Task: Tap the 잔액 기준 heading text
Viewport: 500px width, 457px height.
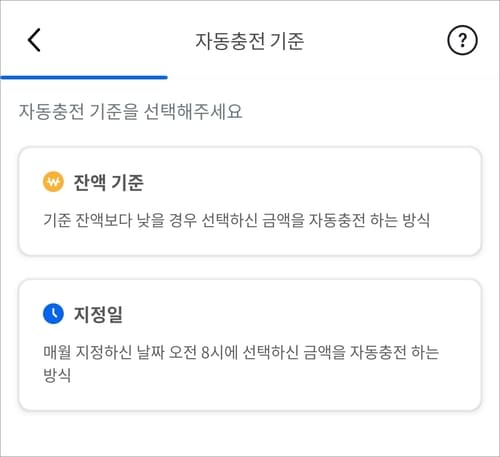Action: (x=109, y=182)
